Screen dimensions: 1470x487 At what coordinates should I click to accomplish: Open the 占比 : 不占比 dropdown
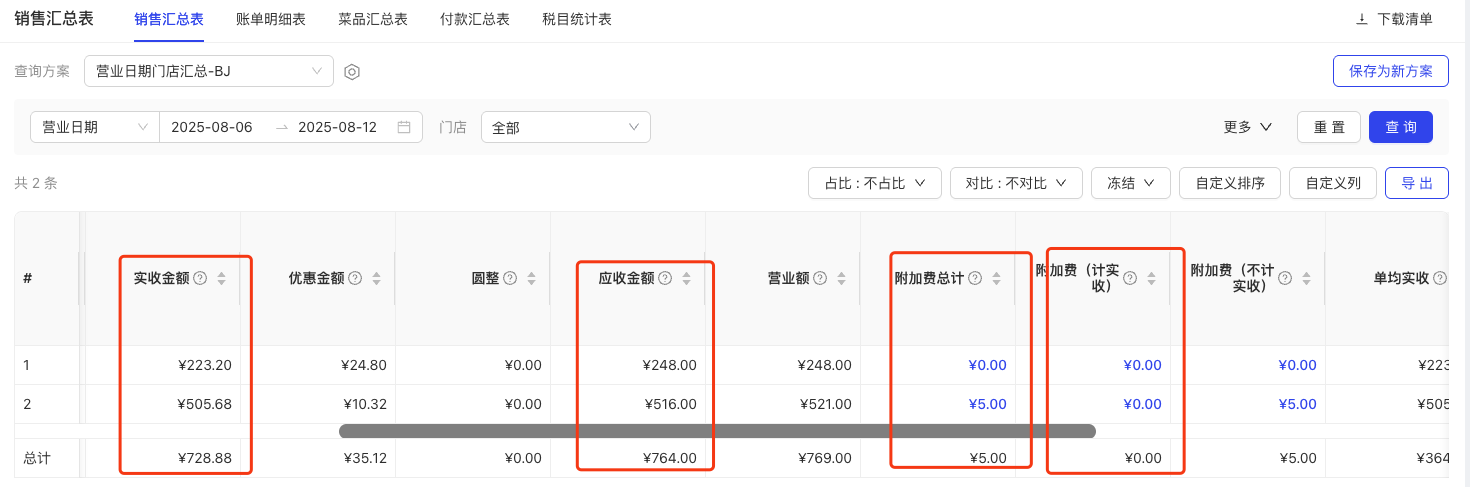pos(874,183)
